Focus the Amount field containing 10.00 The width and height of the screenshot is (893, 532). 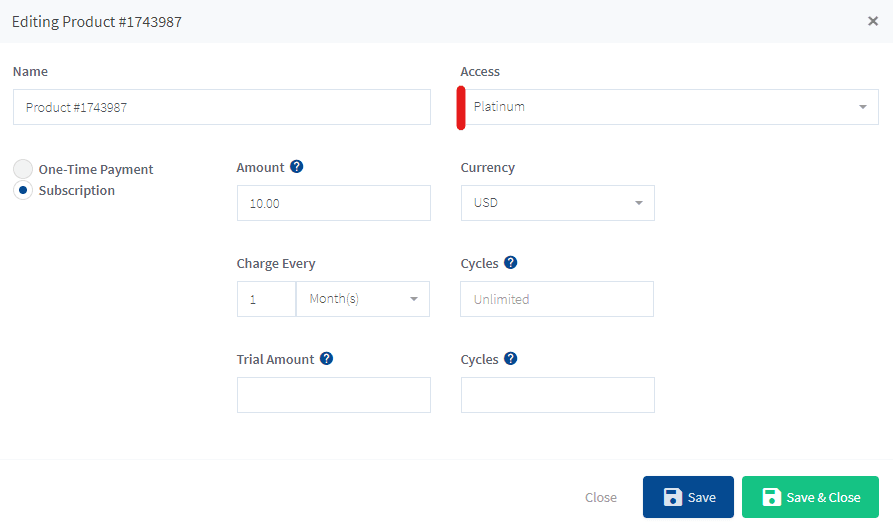(x=333, y=203)
